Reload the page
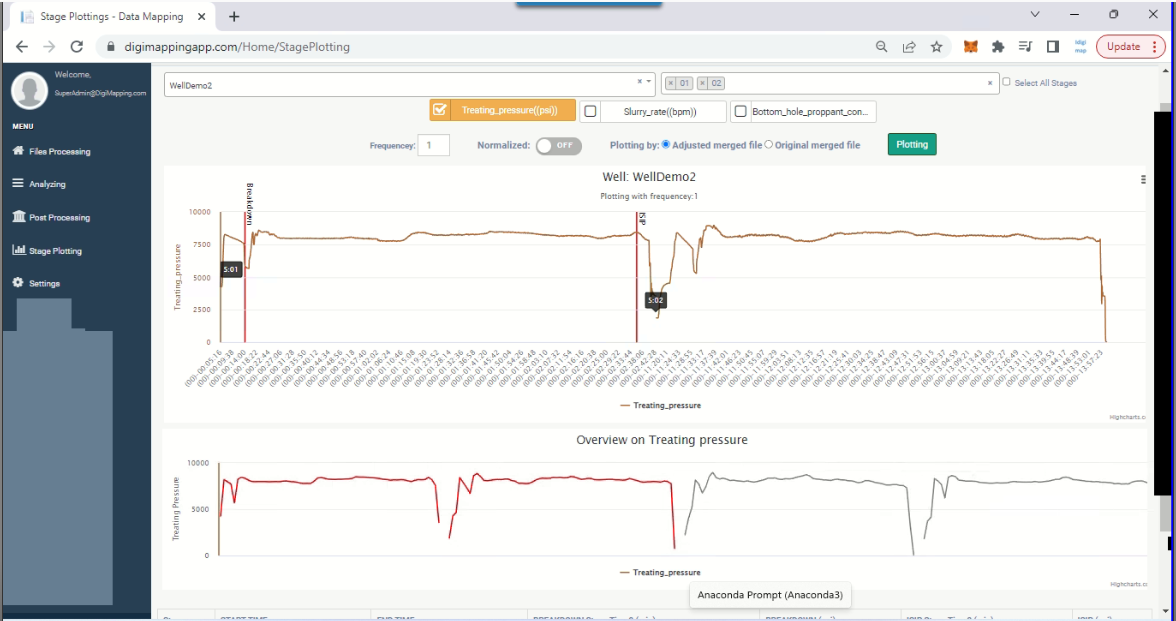Screen dimensions: 1176x621 tap(77, 46)
